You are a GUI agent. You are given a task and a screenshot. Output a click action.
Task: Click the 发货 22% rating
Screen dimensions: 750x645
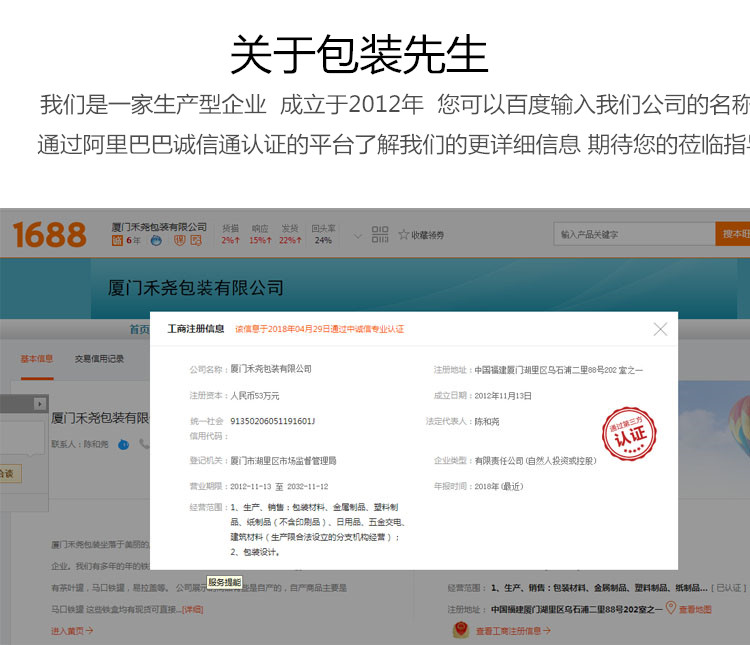tap(290, 234)
